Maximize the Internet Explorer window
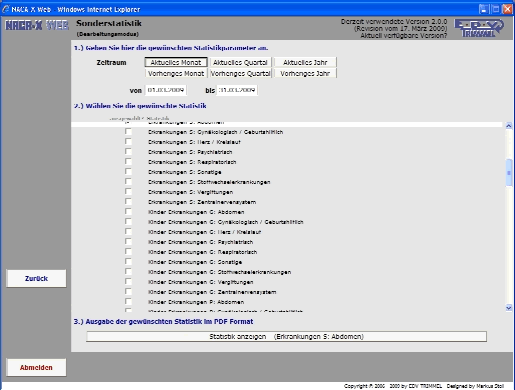Screen dimensions: 515x390 495,9
